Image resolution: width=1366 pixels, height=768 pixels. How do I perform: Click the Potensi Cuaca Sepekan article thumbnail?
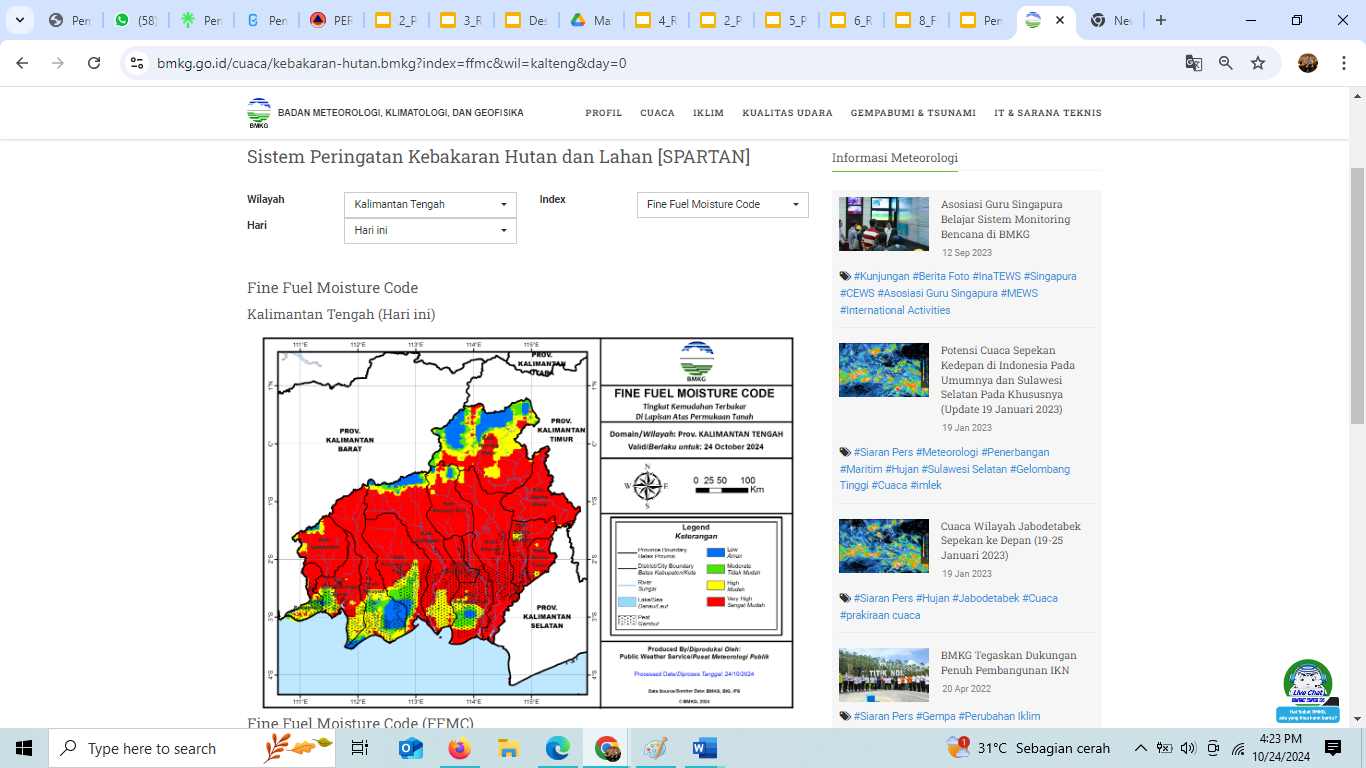[884, 370]
